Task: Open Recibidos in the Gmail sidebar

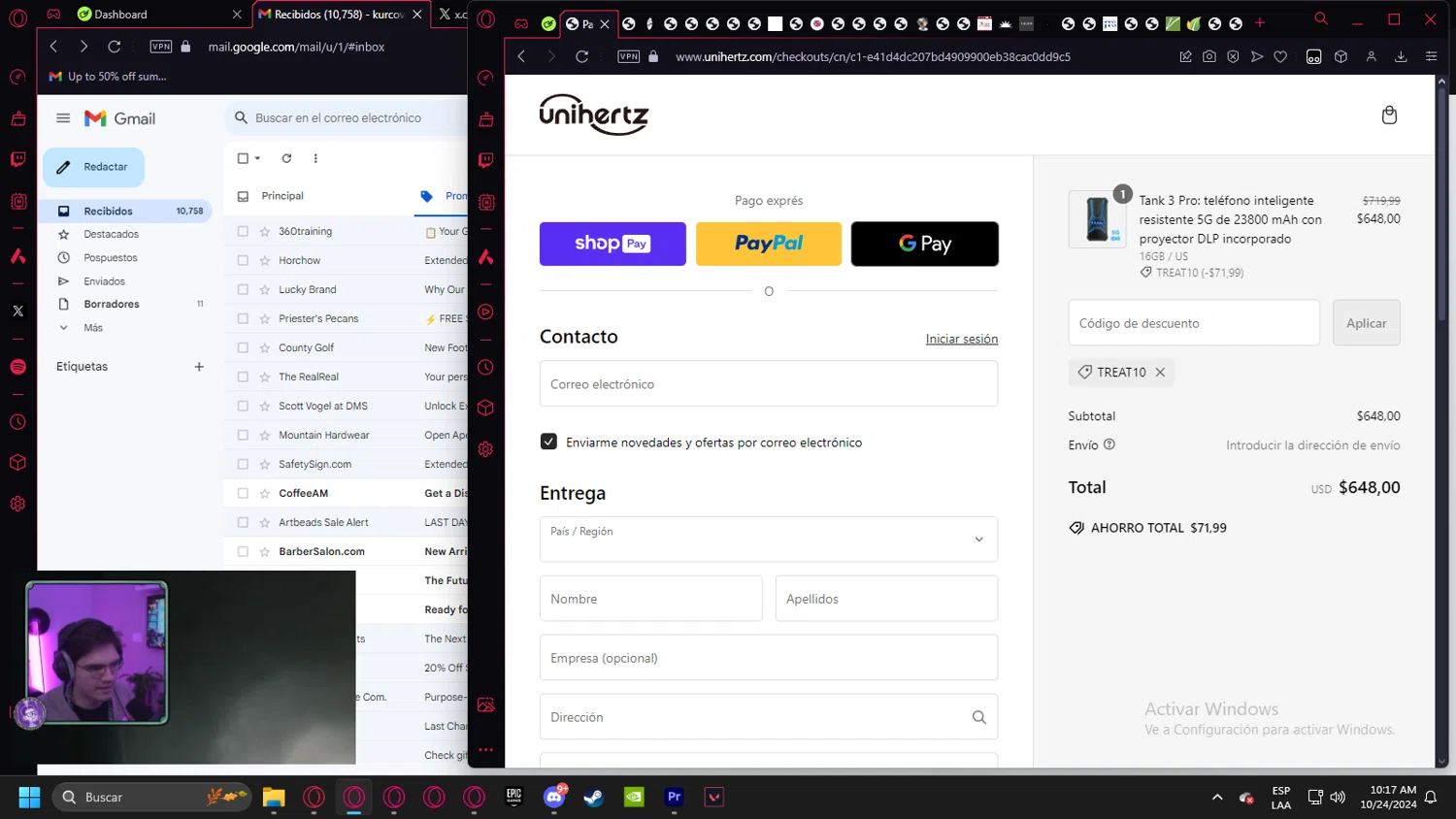Action: (x=127, y=211)
